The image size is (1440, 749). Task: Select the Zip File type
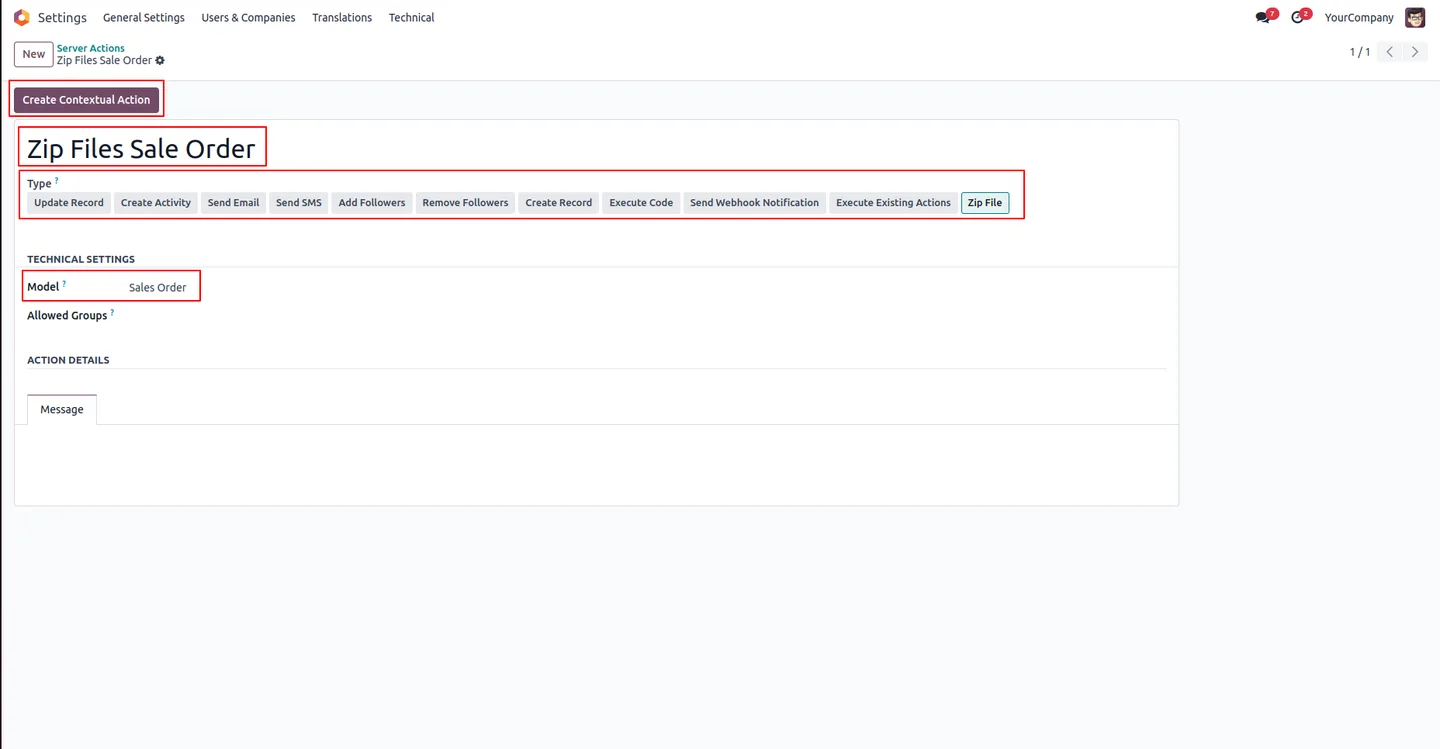point(985,203)
